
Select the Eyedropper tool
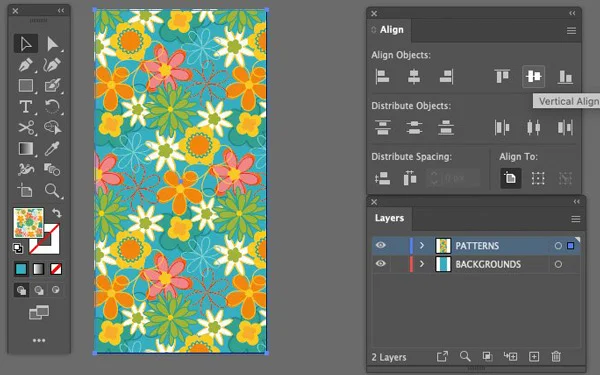pos(52,148)
